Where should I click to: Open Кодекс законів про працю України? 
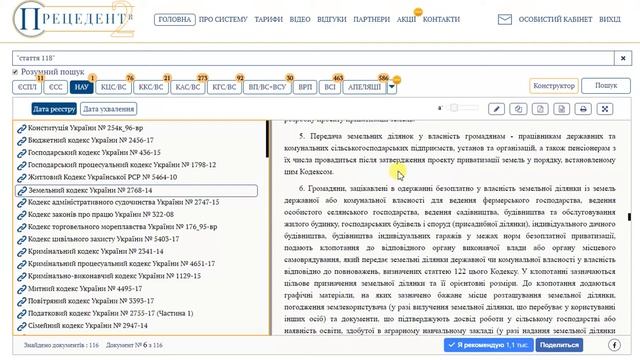(x=101, y=214)
